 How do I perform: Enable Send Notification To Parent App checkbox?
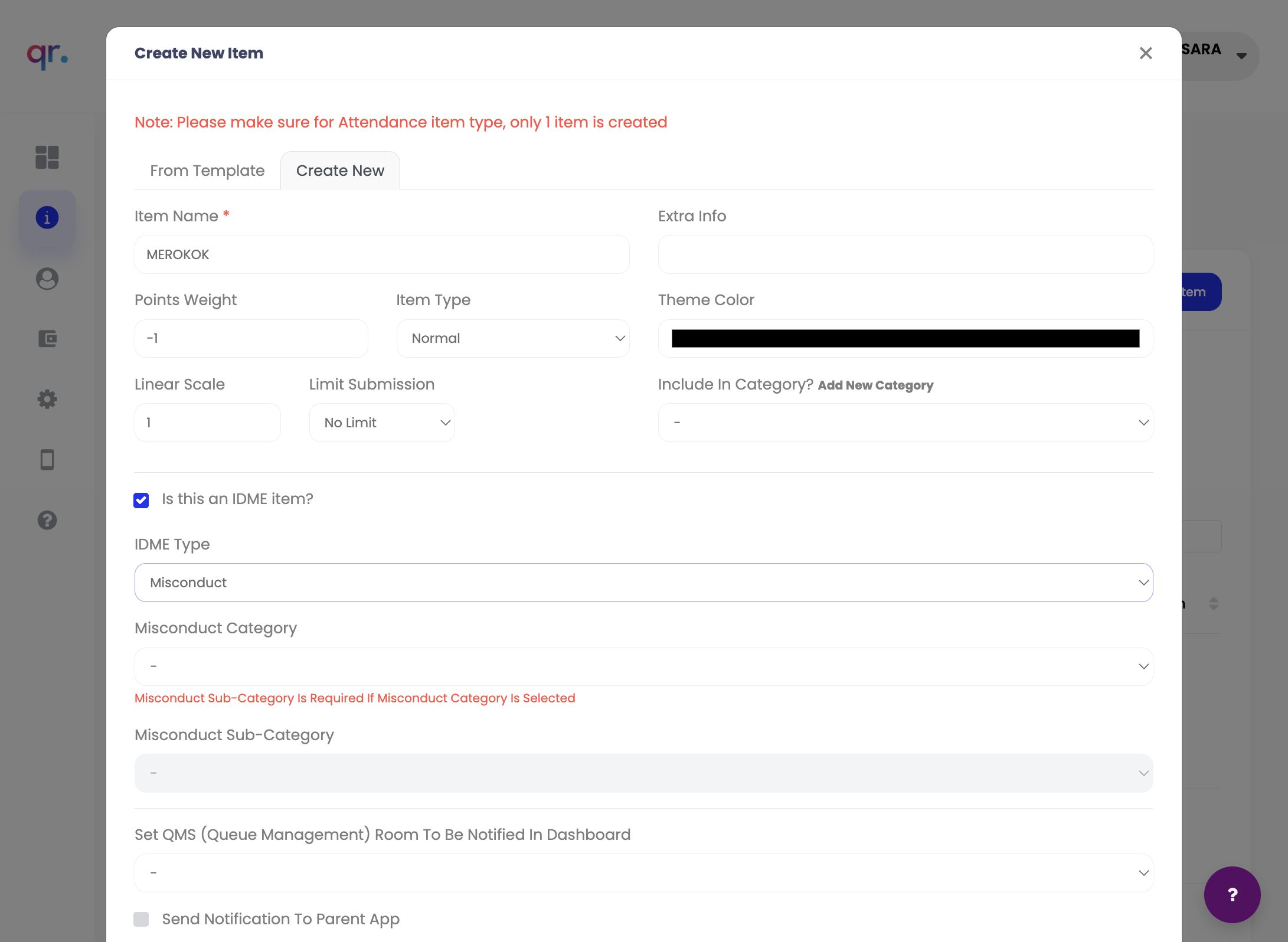[141, 919]
